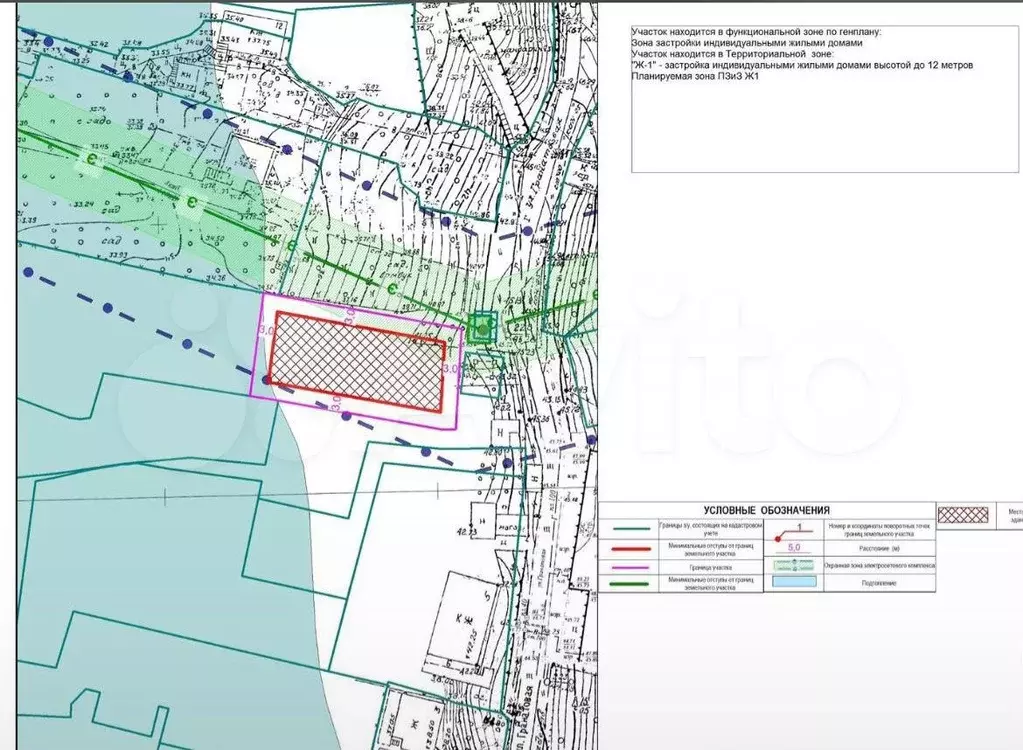
Task: Click 'Расстояние (м)' legend label
Action: 879,549
